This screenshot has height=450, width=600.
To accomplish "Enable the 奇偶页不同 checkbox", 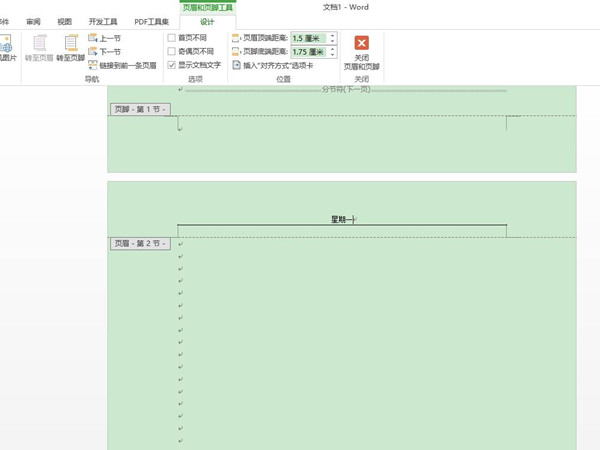I will (172, 51).
